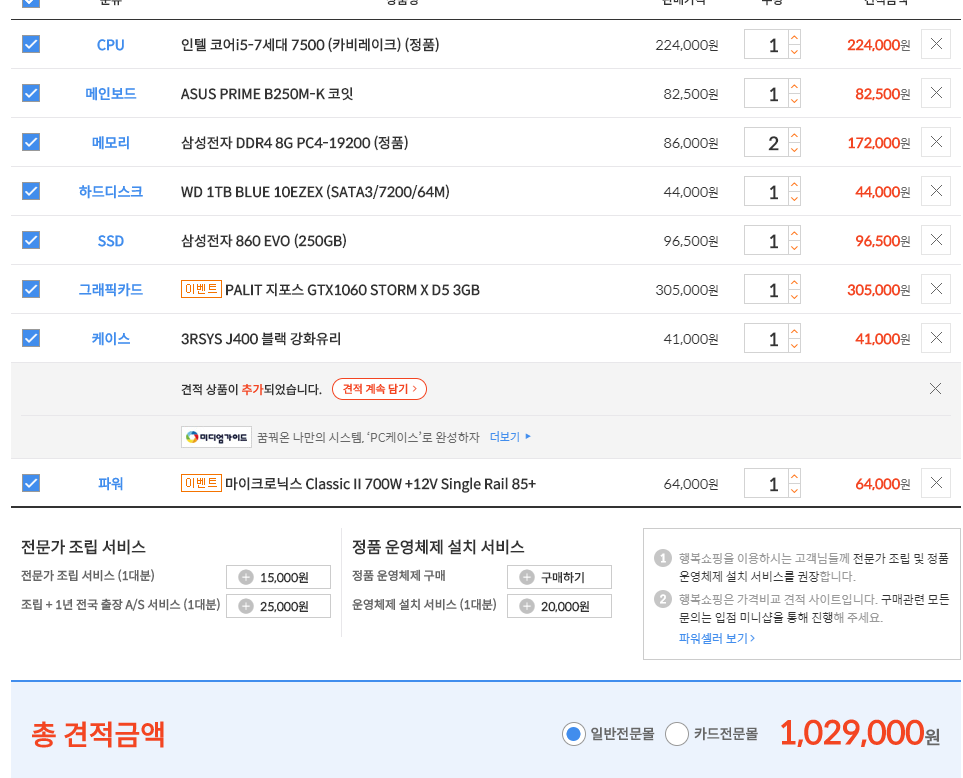Screen dimensions: 963x778
Task: Select the 일반전문몰 radio button
Action: coord(573,734)
